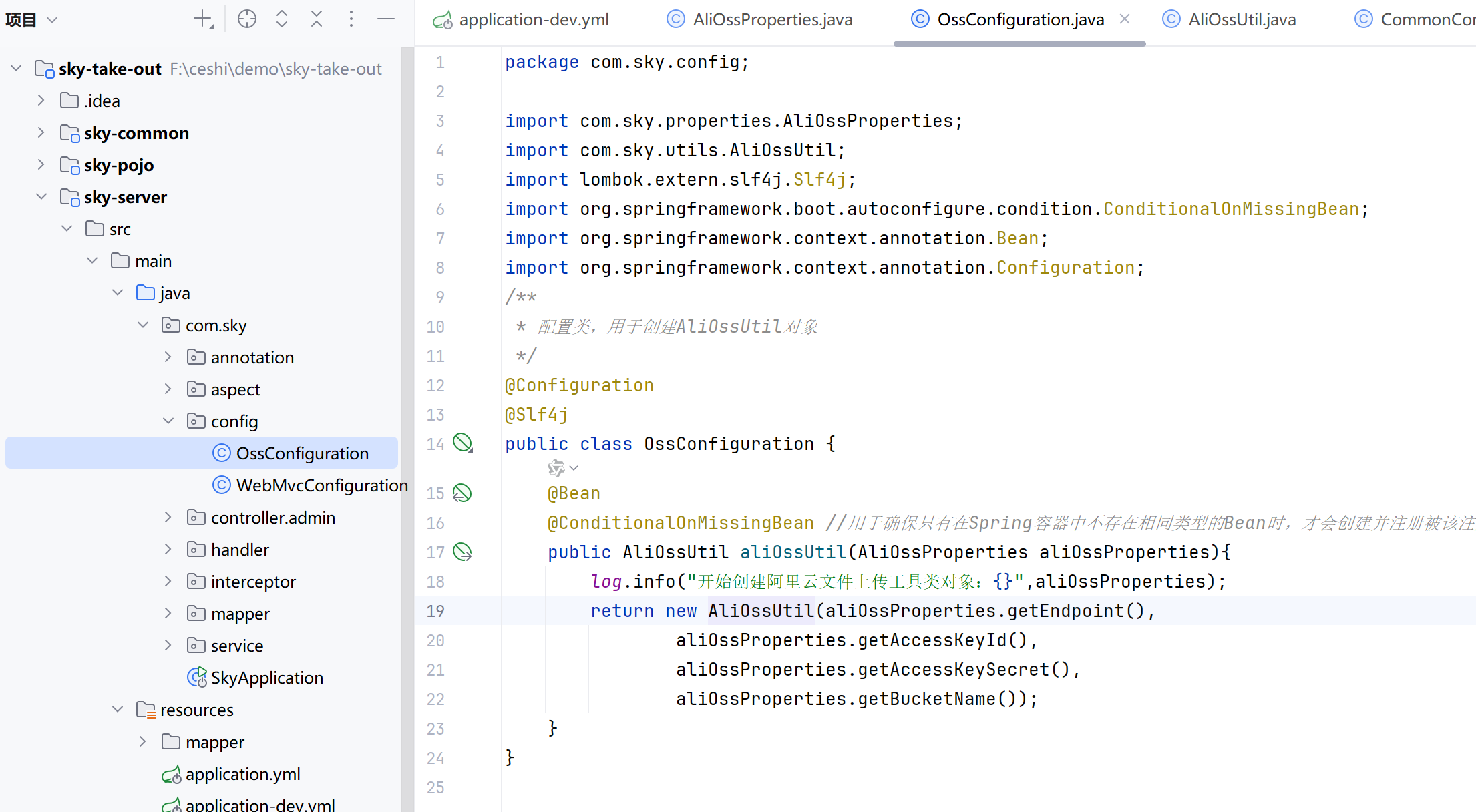Expand the controller.admin package
Image resolution: width=1476 pixels, height=812 pixels.
[x=168, y=518]
